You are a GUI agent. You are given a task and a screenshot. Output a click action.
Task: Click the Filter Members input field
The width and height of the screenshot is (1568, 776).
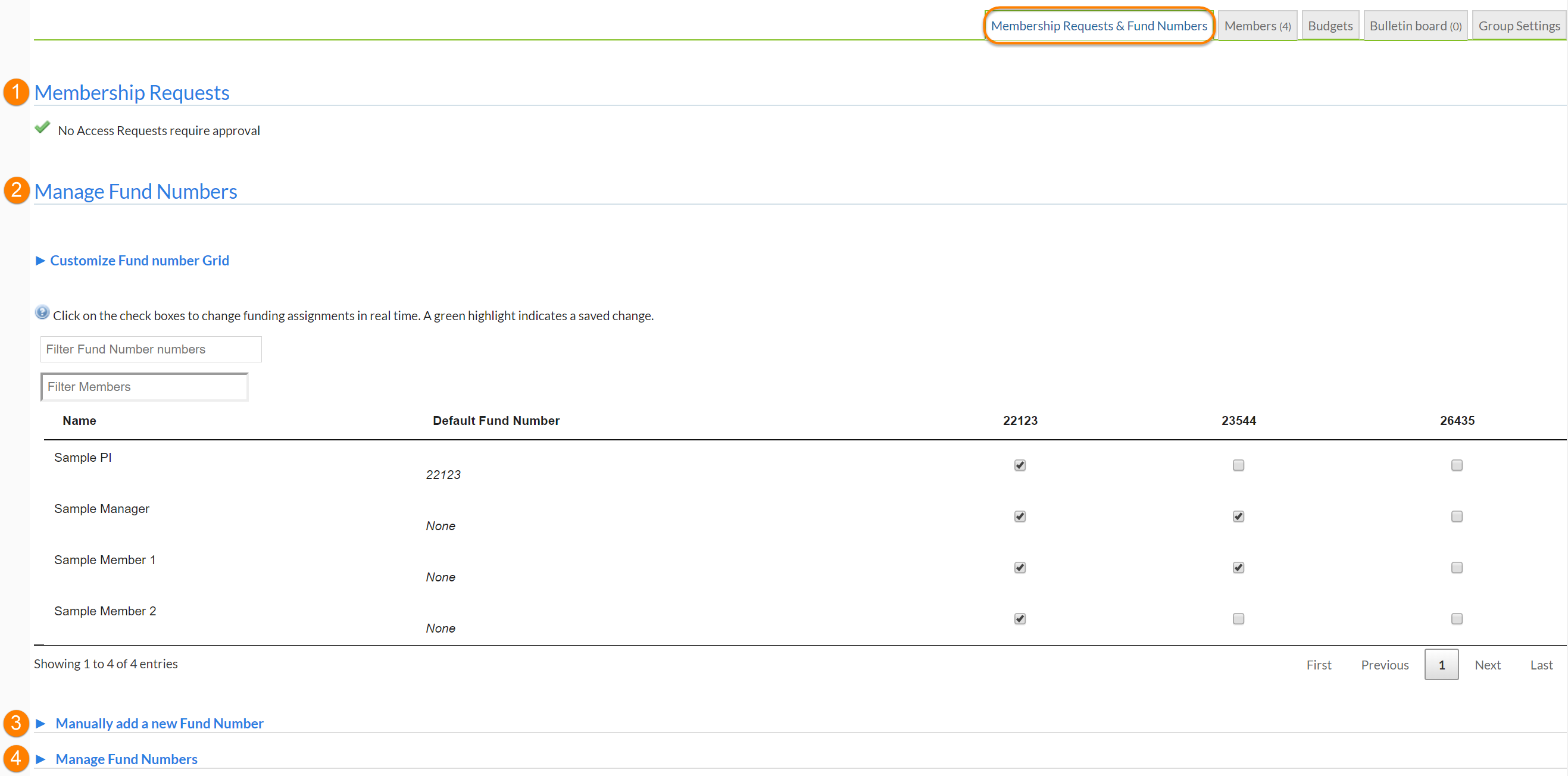[144, 387]
